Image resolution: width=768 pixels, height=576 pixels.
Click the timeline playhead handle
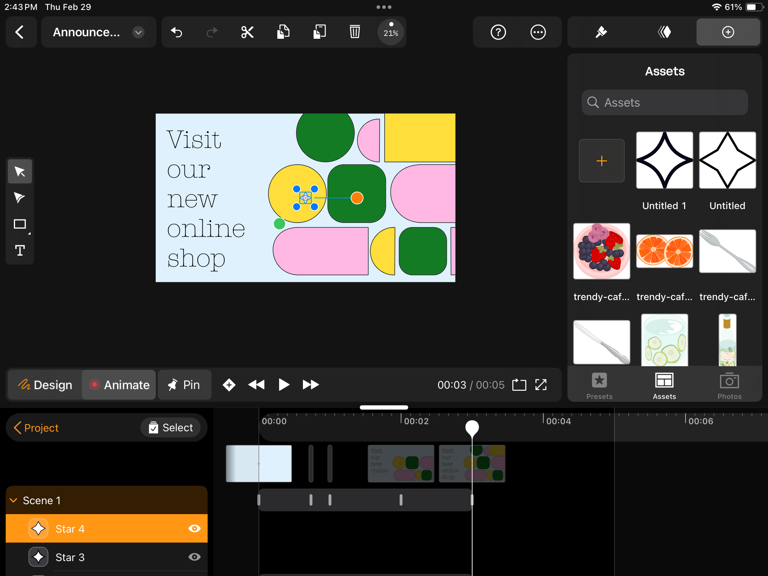pos(472,428)
